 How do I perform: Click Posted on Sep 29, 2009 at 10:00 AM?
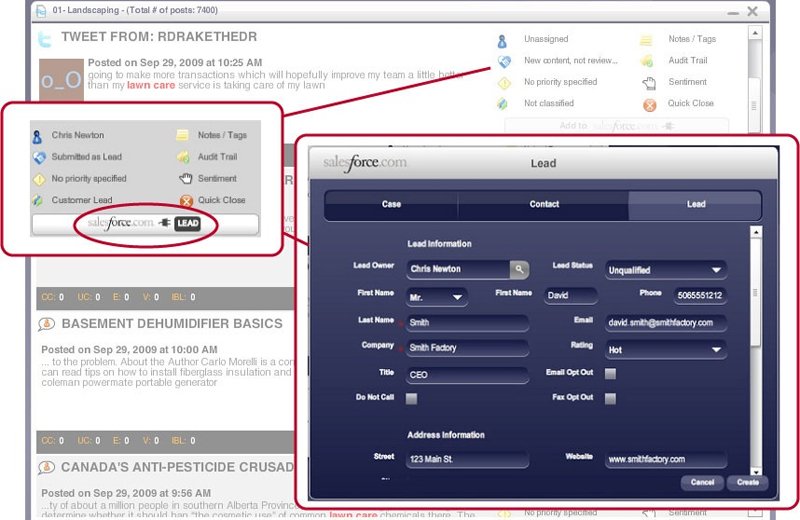point(129,350)
